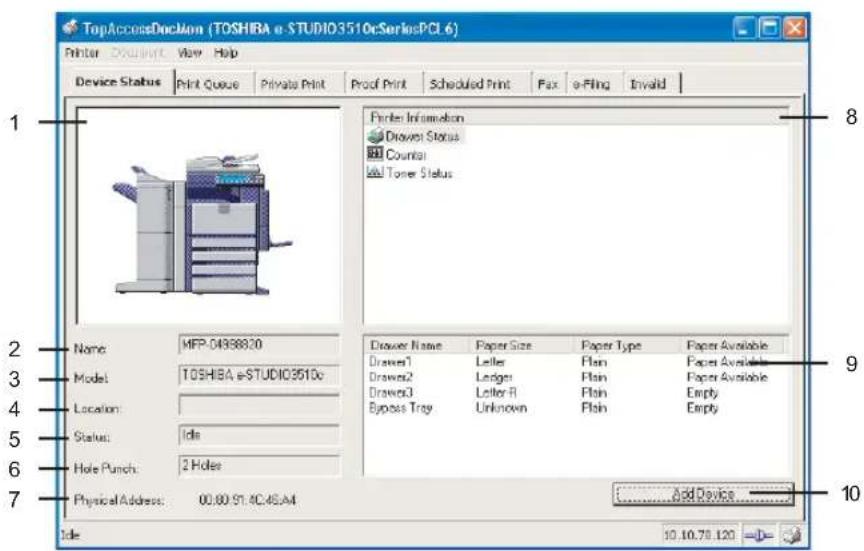
Task: Switch to the Fax tab
Action: tap(548, 84)
